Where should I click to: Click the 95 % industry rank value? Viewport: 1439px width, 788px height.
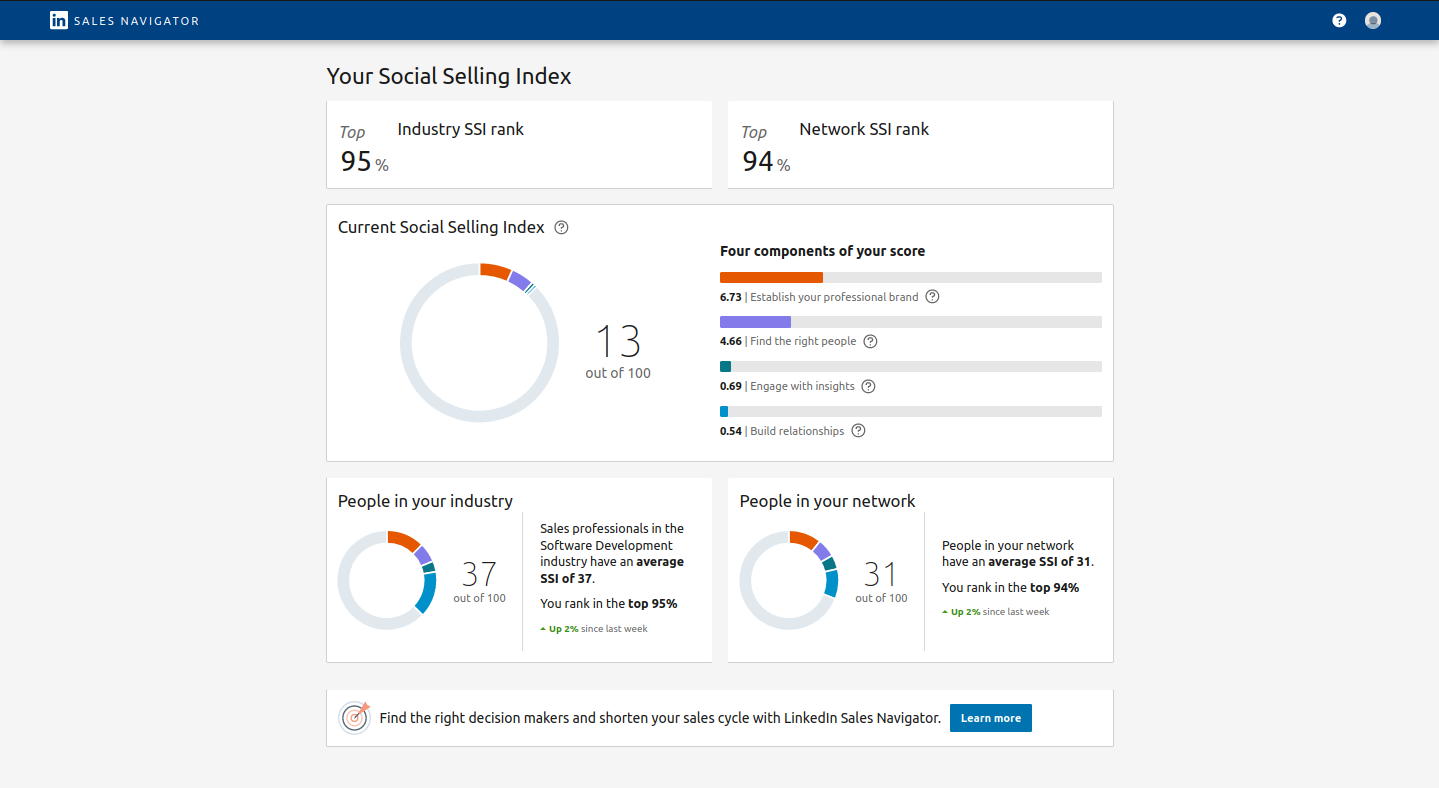click(x=364, y=161)
